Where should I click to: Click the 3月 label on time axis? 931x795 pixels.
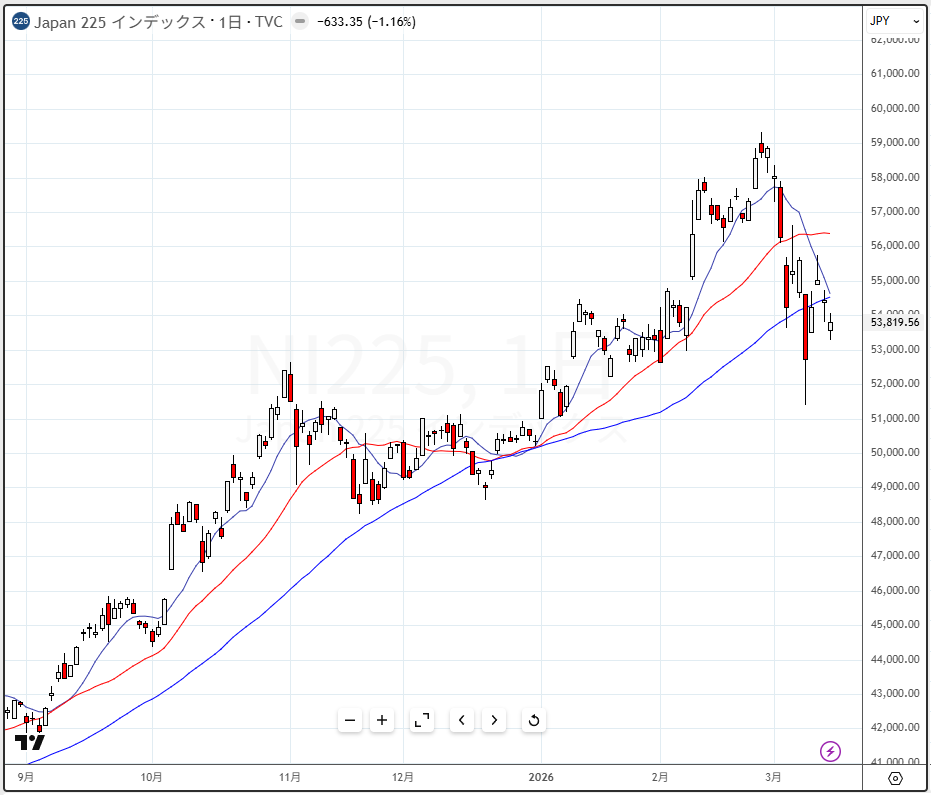click(x=772, y=777)
